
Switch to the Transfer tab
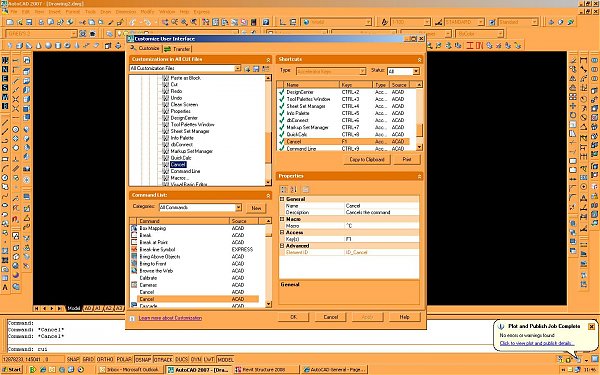click(x=178, y=49)
